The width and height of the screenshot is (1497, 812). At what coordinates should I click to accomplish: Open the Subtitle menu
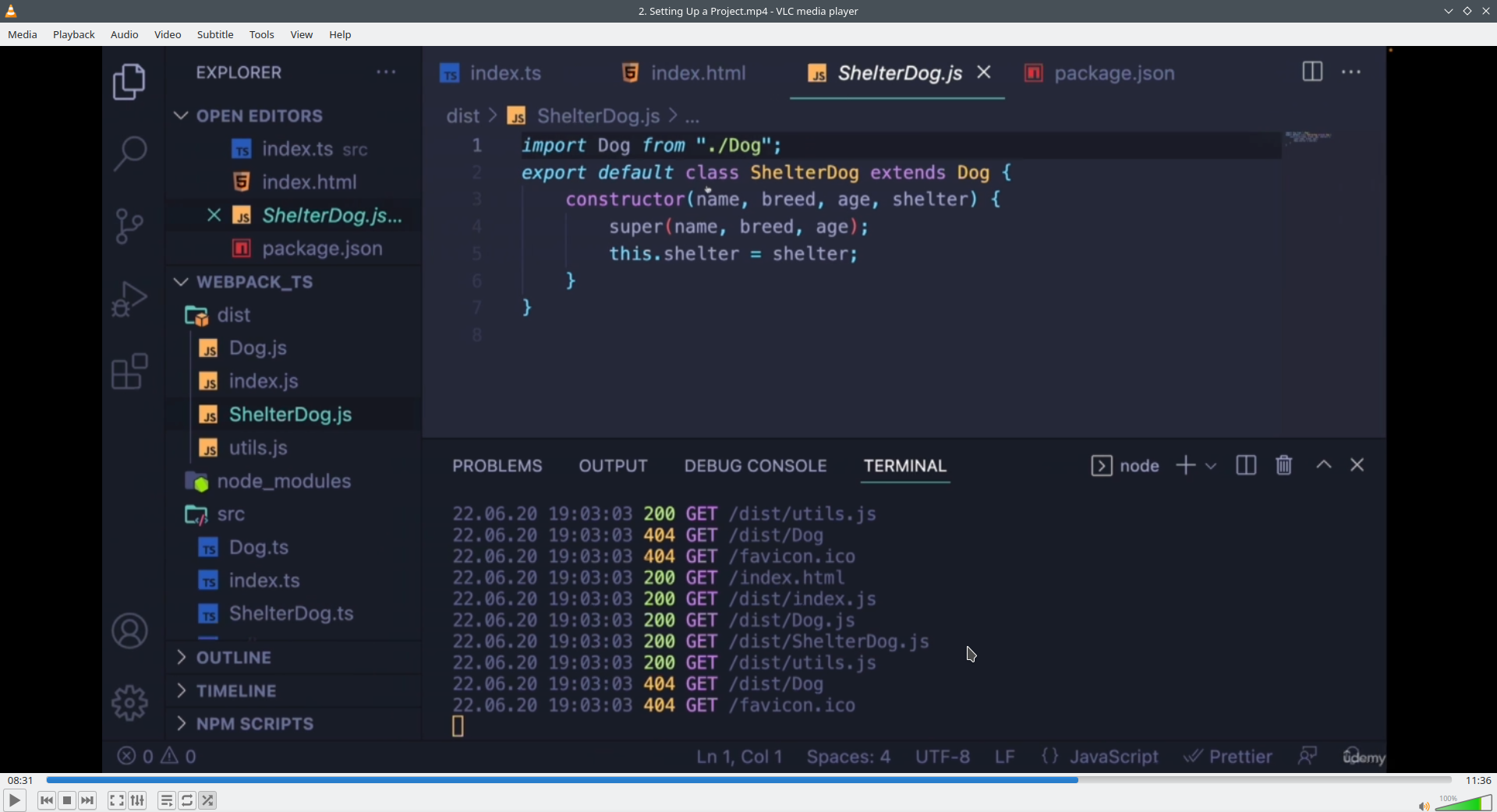(x=215, y=34)
